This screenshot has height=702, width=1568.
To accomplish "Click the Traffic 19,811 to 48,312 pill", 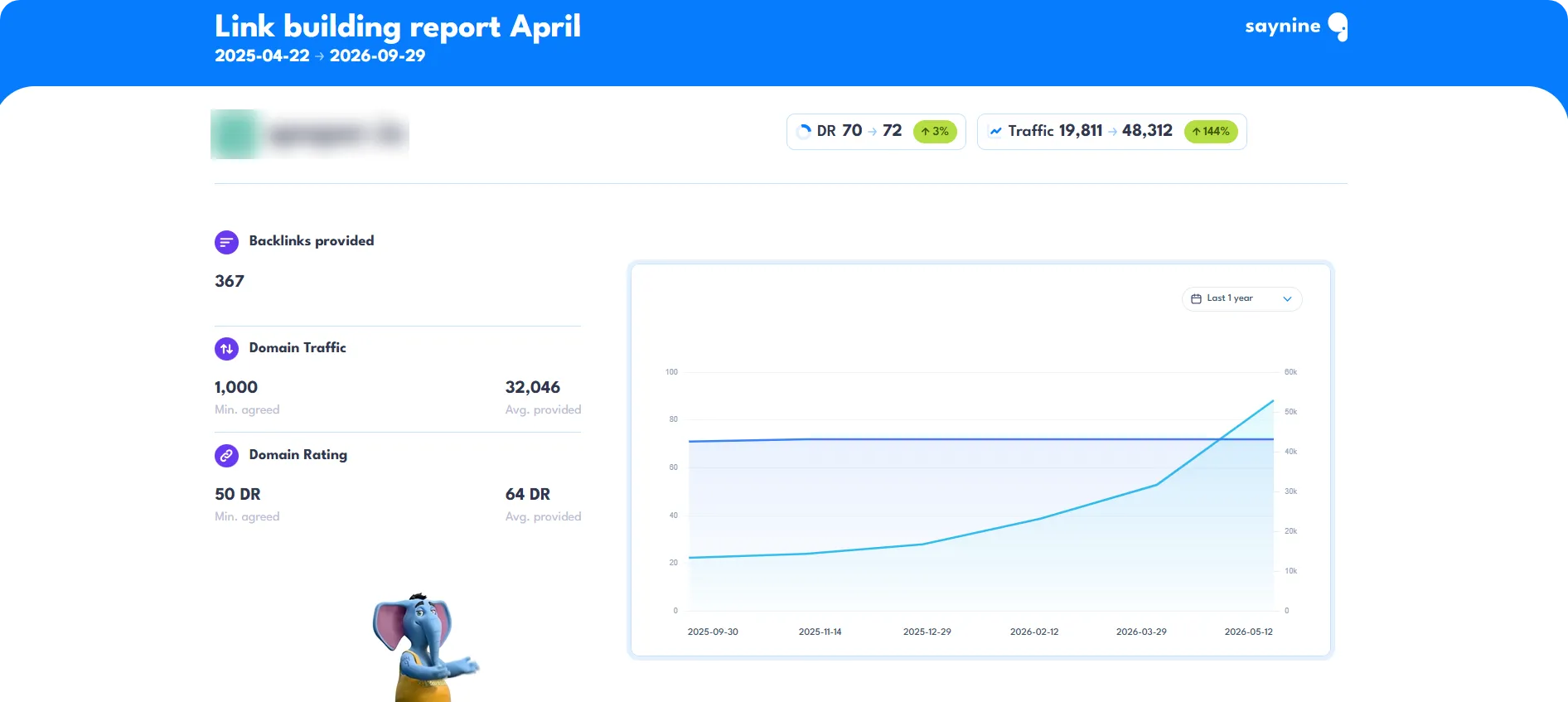I will (1112, 132).
